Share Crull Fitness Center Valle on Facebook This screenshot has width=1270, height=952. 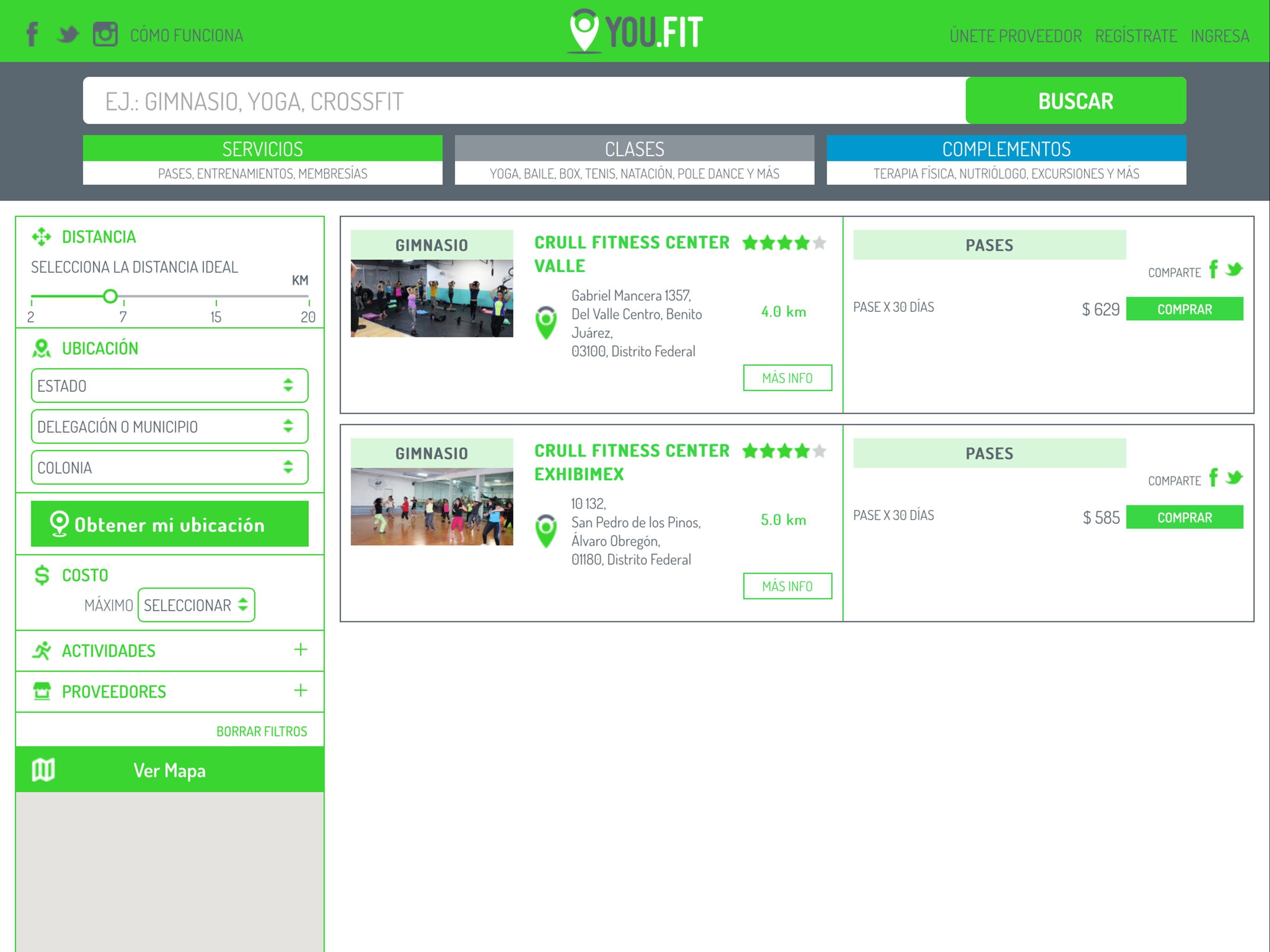(1213, 269)
